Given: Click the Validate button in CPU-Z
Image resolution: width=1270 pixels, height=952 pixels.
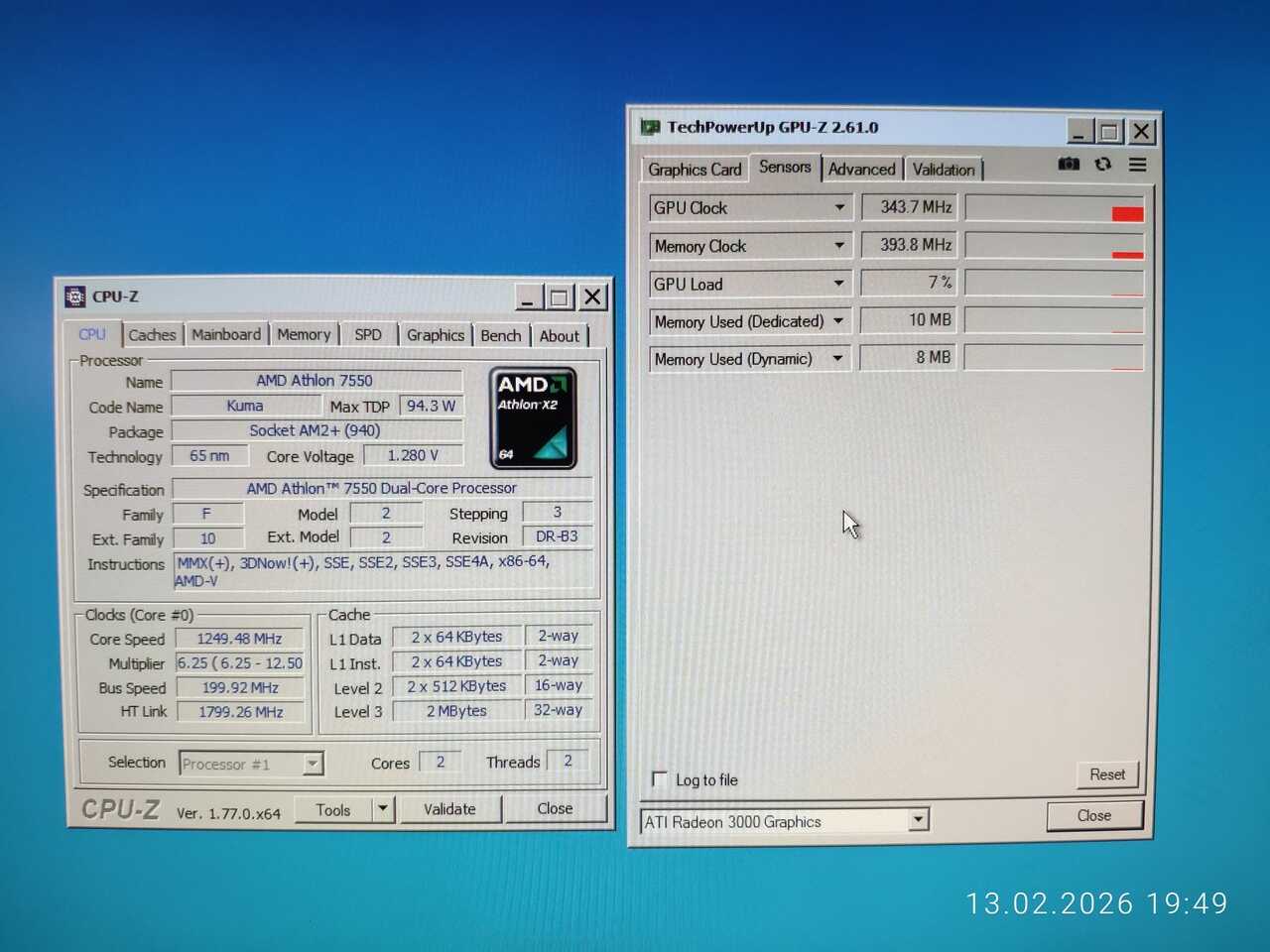Looking at the screenshot, I should pos(449,809).
